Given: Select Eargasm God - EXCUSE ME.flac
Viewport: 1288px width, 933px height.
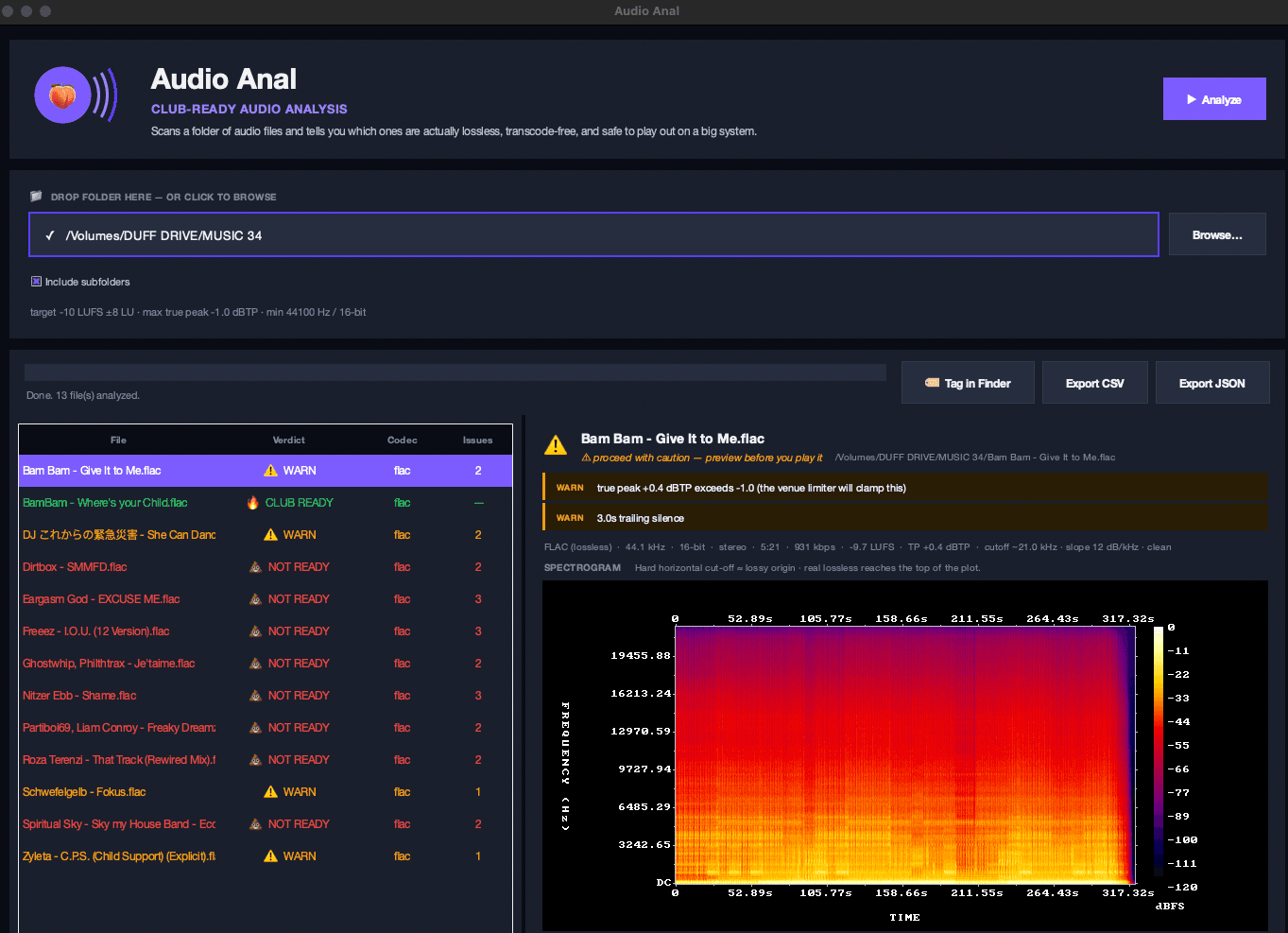Looking at the screenshot, I should pos(266,599).
